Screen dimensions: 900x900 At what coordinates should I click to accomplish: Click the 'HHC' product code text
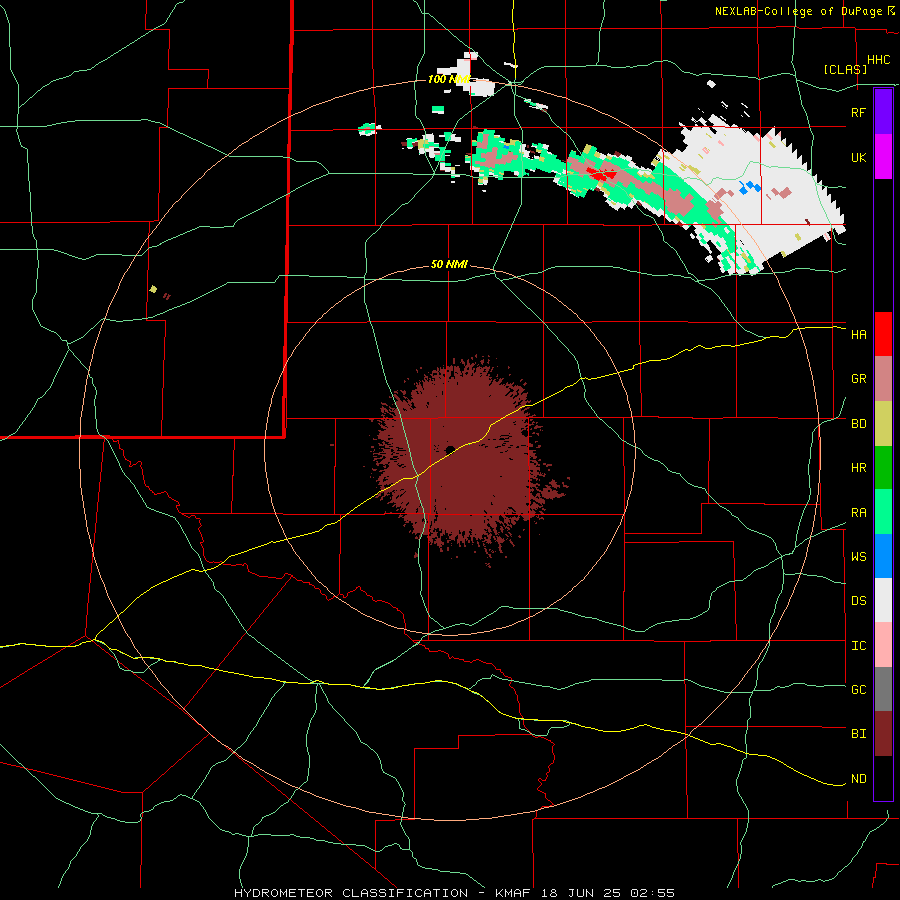(879, 60)
